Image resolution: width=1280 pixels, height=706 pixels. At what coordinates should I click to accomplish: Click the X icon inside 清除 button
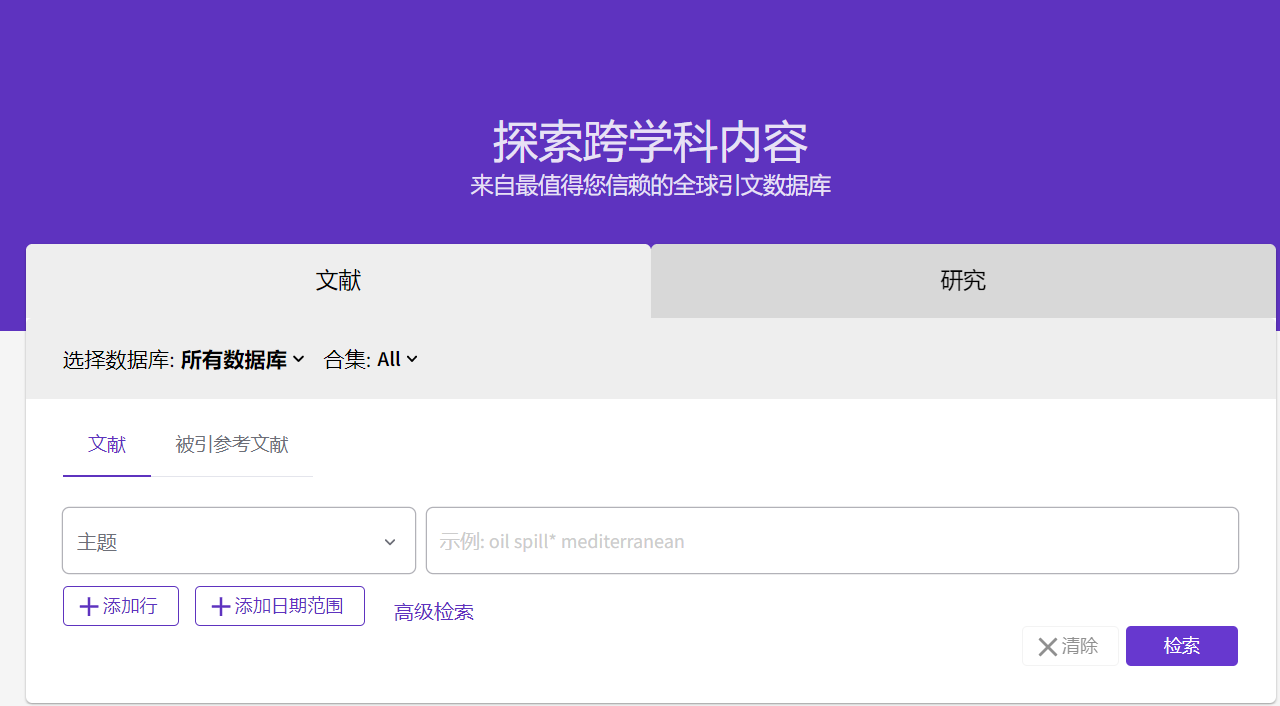click(1048, 646)
